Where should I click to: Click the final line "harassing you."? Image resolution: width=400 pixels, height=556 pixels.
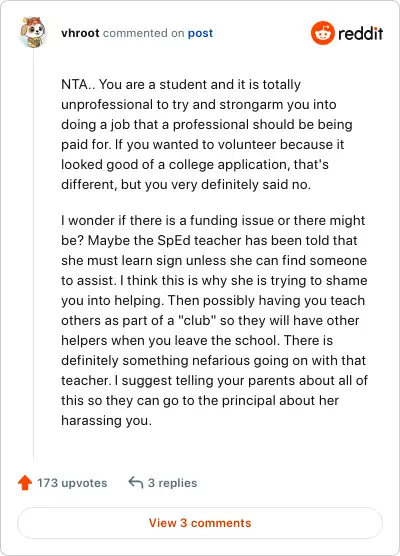click(x=106, y=421)
